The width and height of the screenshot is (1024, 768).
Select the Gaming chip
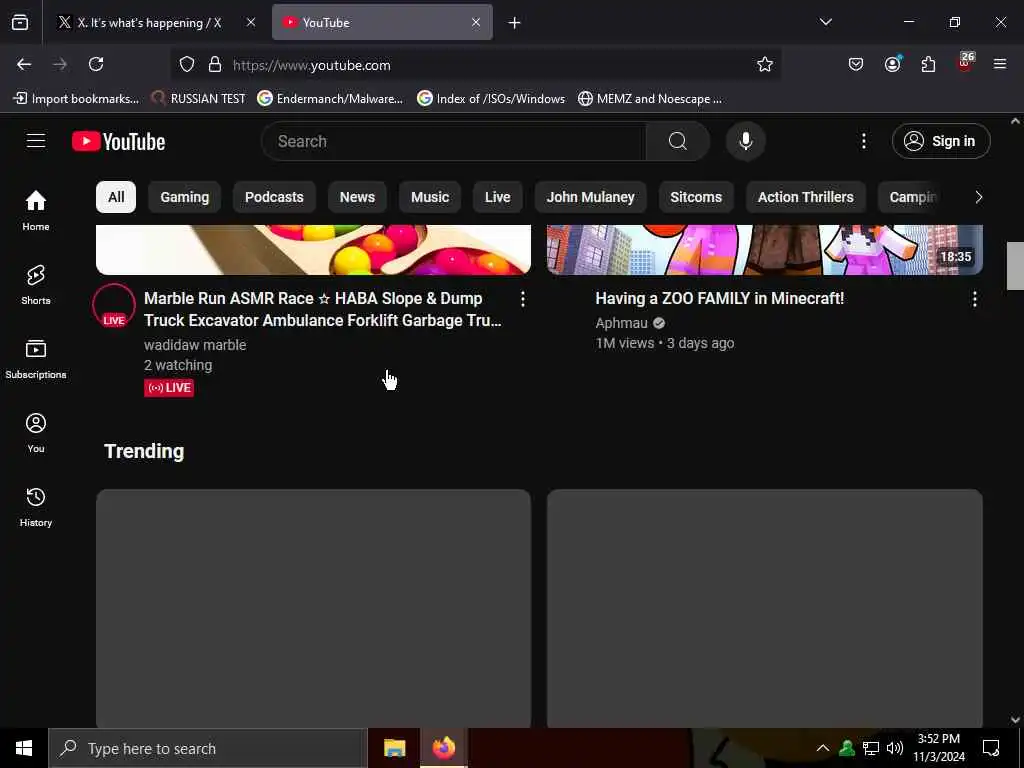point(185,197)
